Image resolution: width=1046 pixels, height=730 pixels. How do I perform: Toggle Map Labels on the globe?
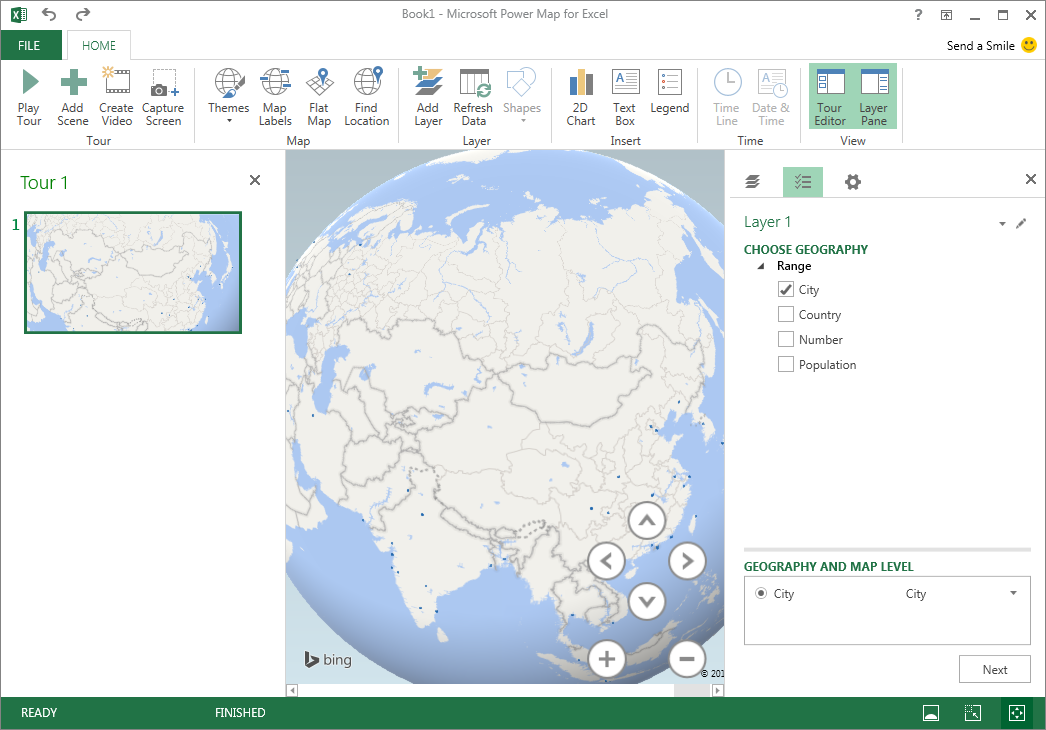click(x=275, y=97)
